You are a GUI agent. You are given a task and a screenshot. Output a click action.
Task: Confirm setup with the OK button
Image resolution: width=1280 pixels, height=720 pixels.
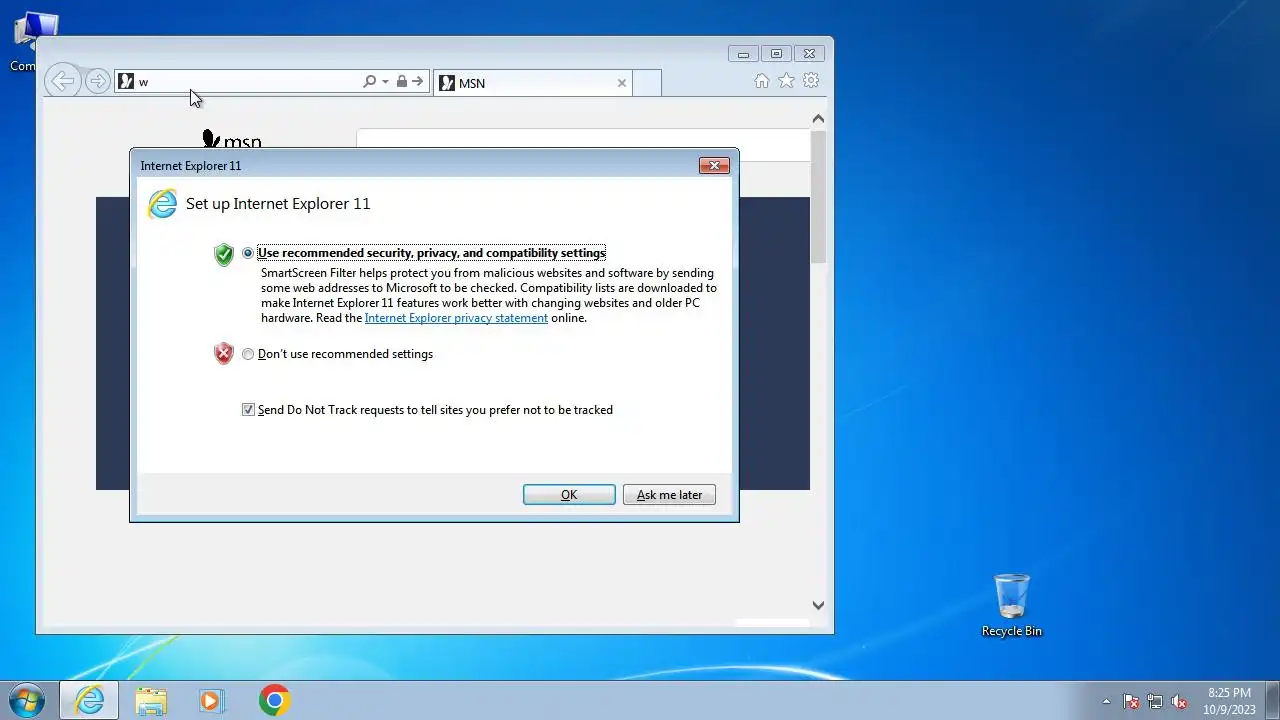point(569,495)
